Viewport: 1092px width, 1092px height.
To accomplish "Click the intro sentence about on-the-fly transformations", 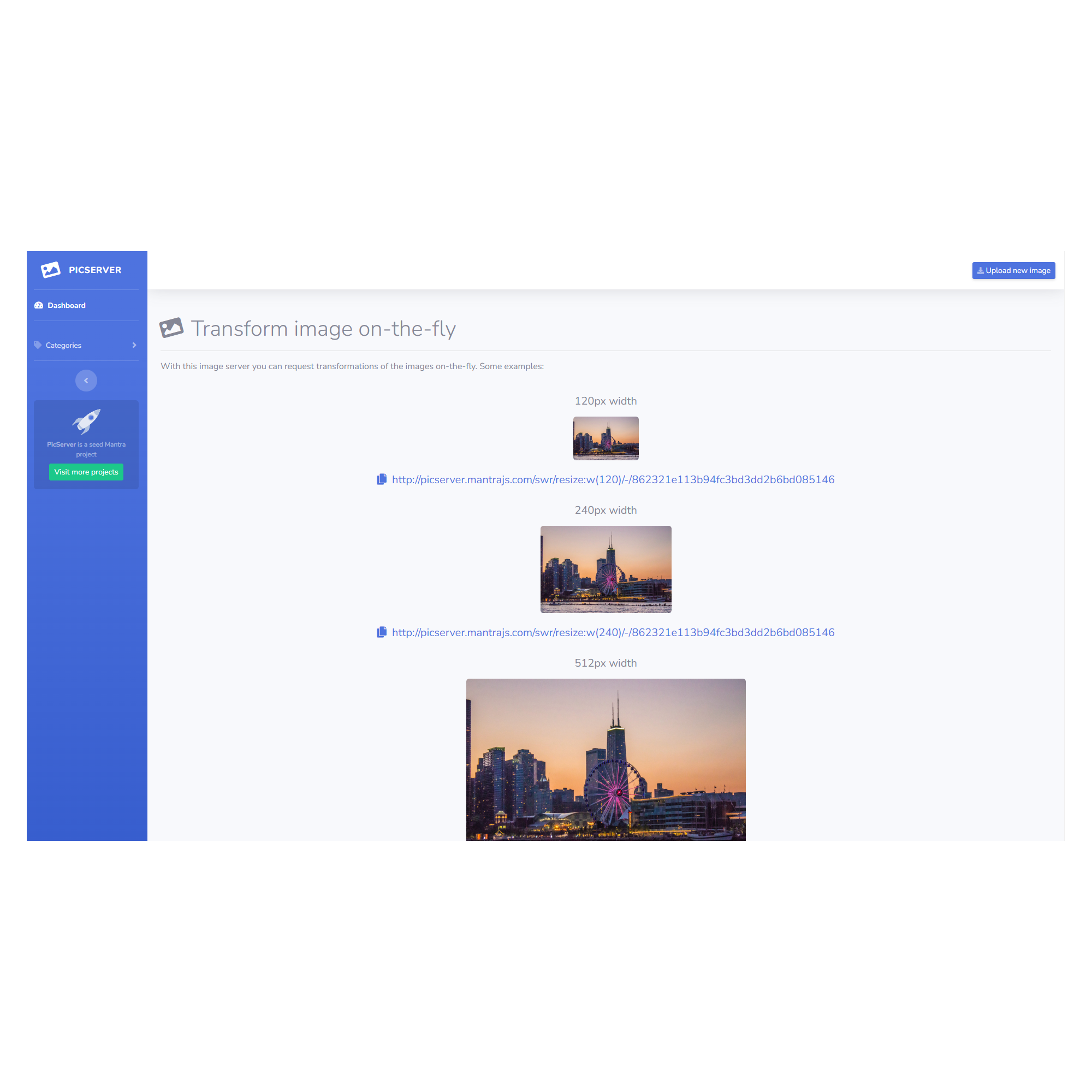I will (352, 366).
